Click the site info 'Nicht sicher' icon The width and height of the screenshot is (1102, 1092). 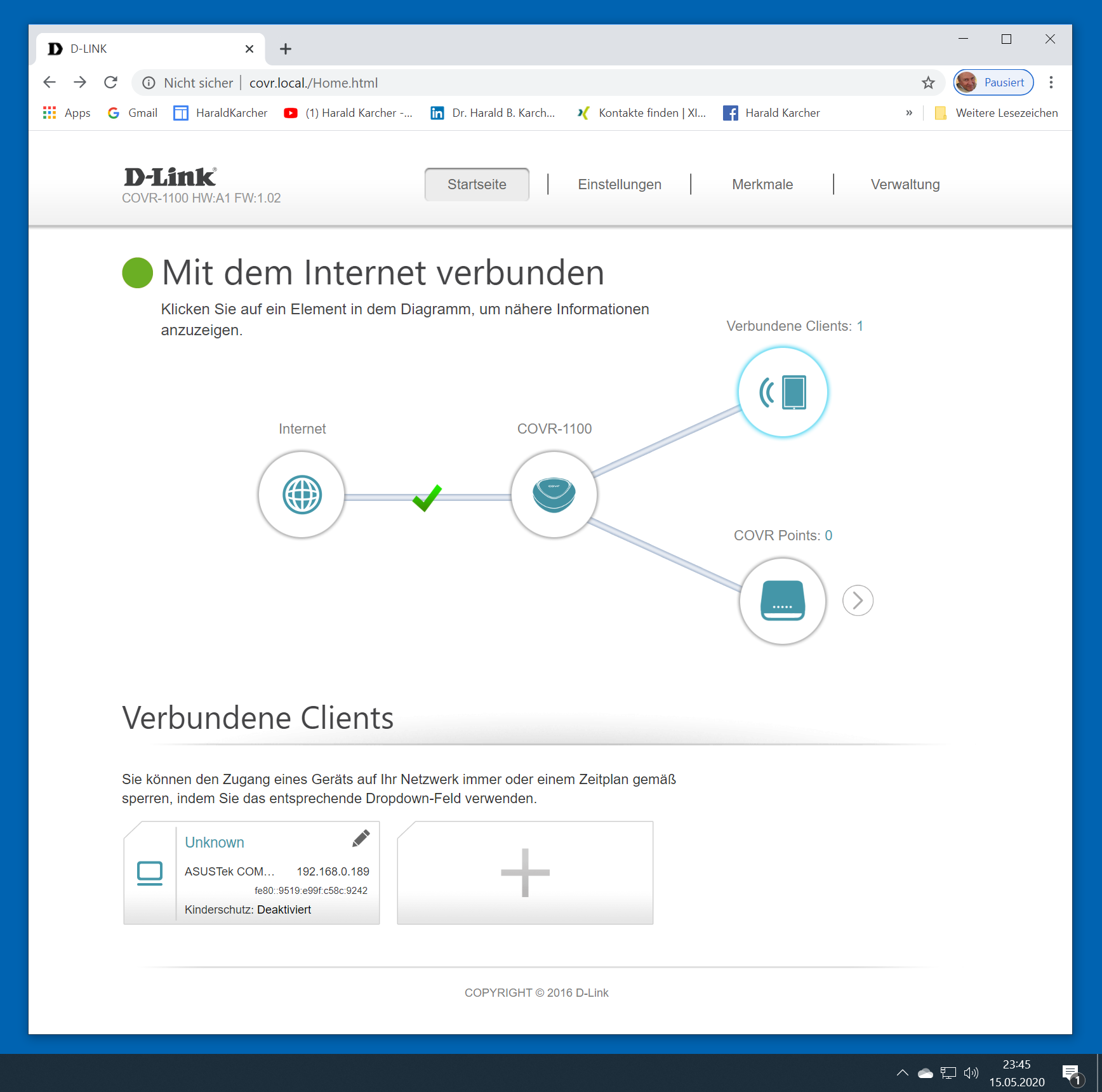[x=149, y=83]
